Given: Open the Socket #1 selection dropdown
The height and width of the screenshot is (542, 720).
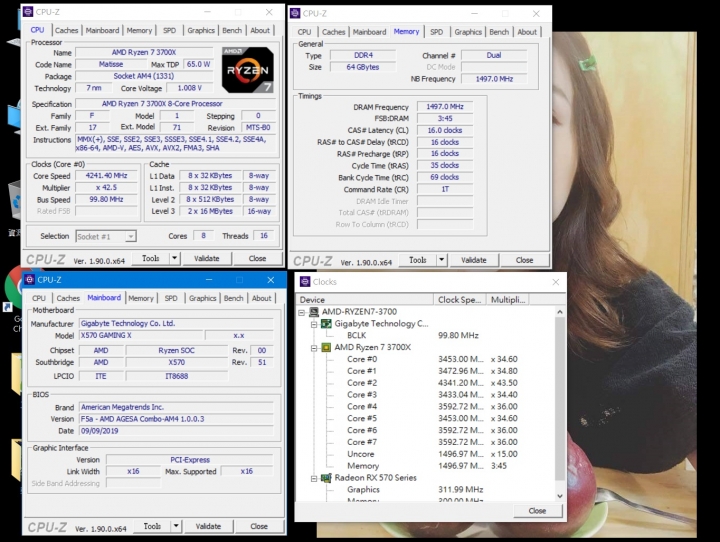Looking at the screenshot, I should (131, 237).
